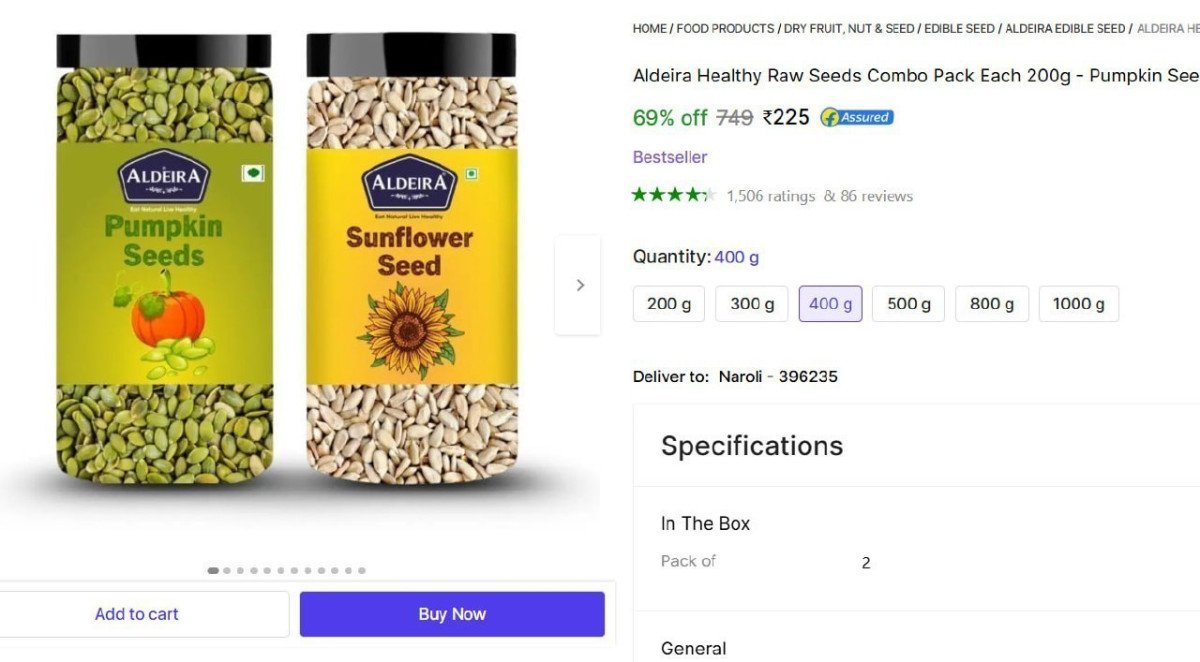Image resolution: width=1200 pixels, height=662 pixels.
Task: Click the Assured badge icon
Action: 856,117
